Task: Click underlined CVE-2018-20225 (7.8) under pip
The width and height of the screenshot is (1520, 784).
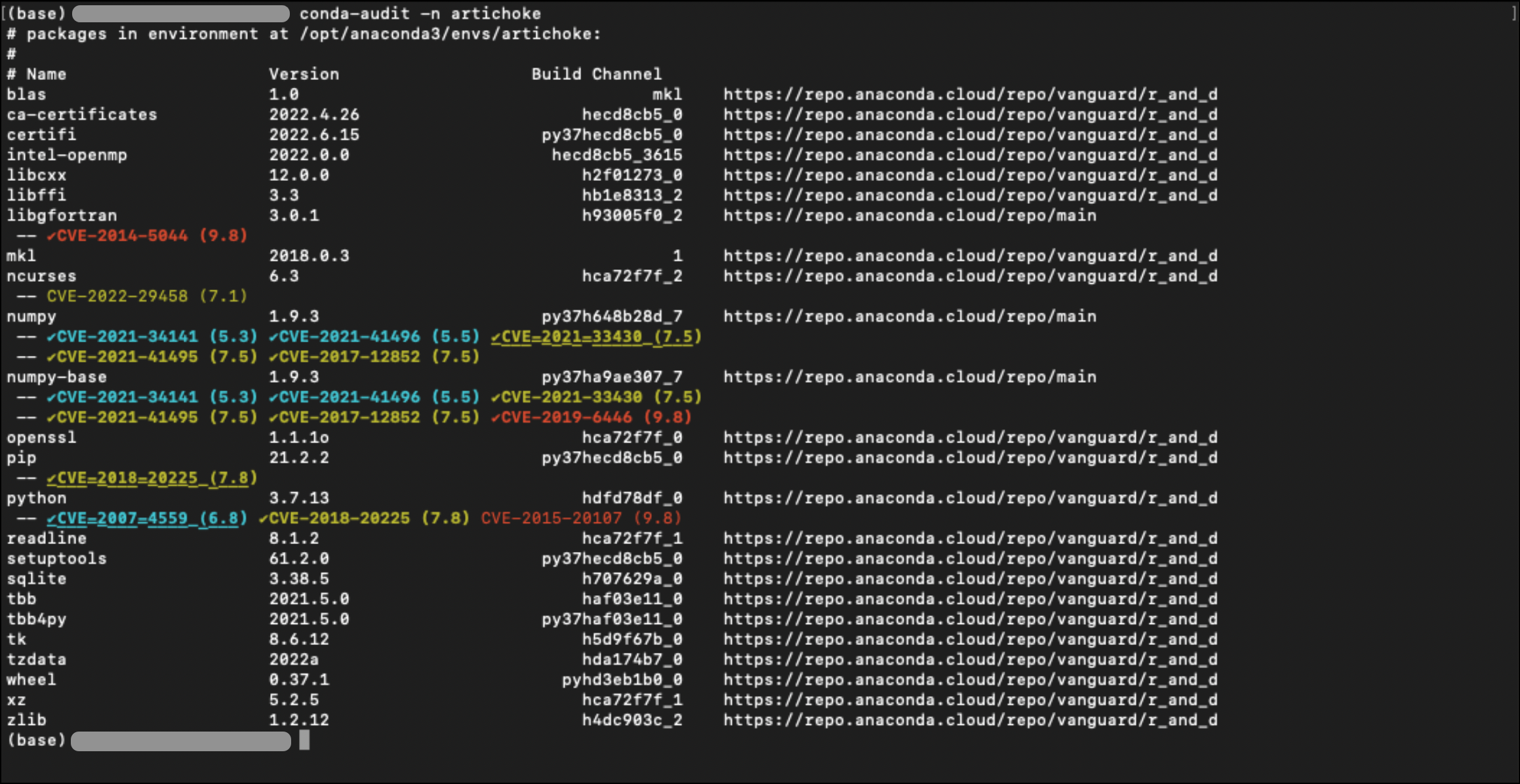Action: coord(152,478)
